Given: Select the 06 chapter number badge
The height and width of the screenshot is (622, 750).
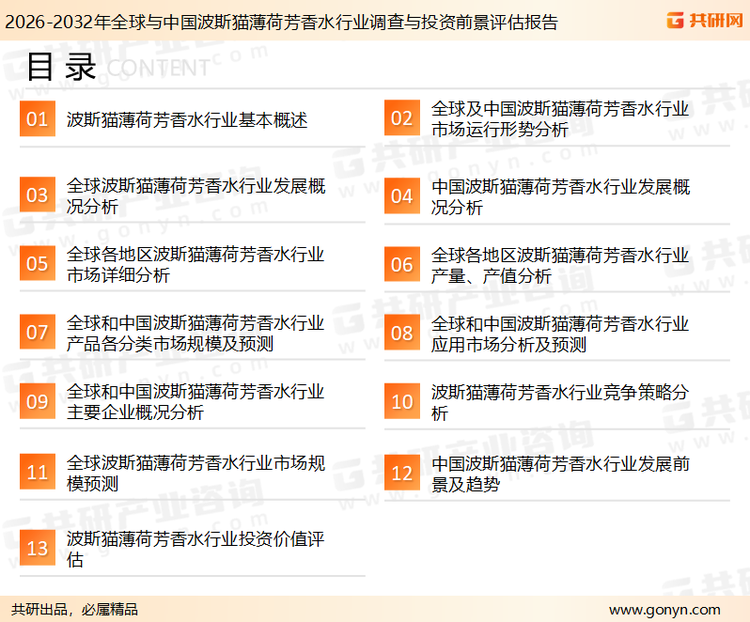Looking at the screenshot, I should coord(401,264).
